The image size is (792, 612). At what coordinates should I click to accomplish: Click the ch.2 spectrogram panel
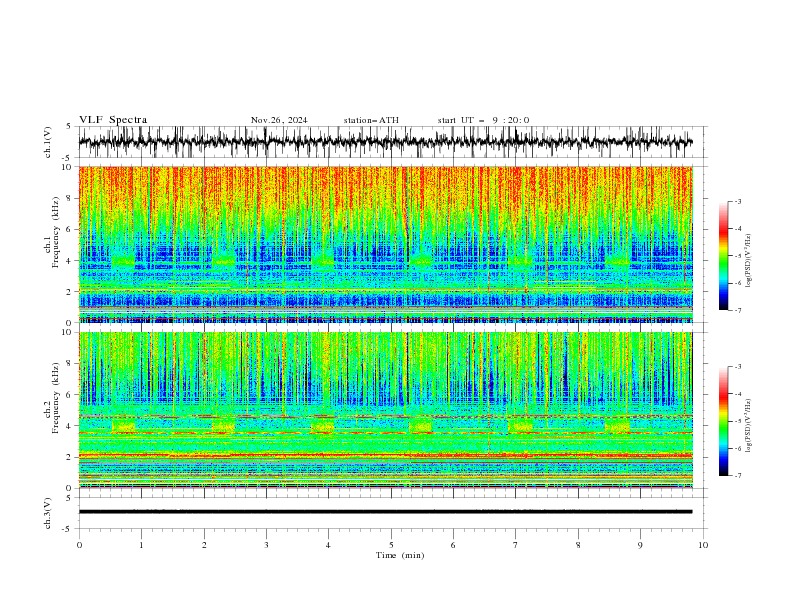click(385, 410)
